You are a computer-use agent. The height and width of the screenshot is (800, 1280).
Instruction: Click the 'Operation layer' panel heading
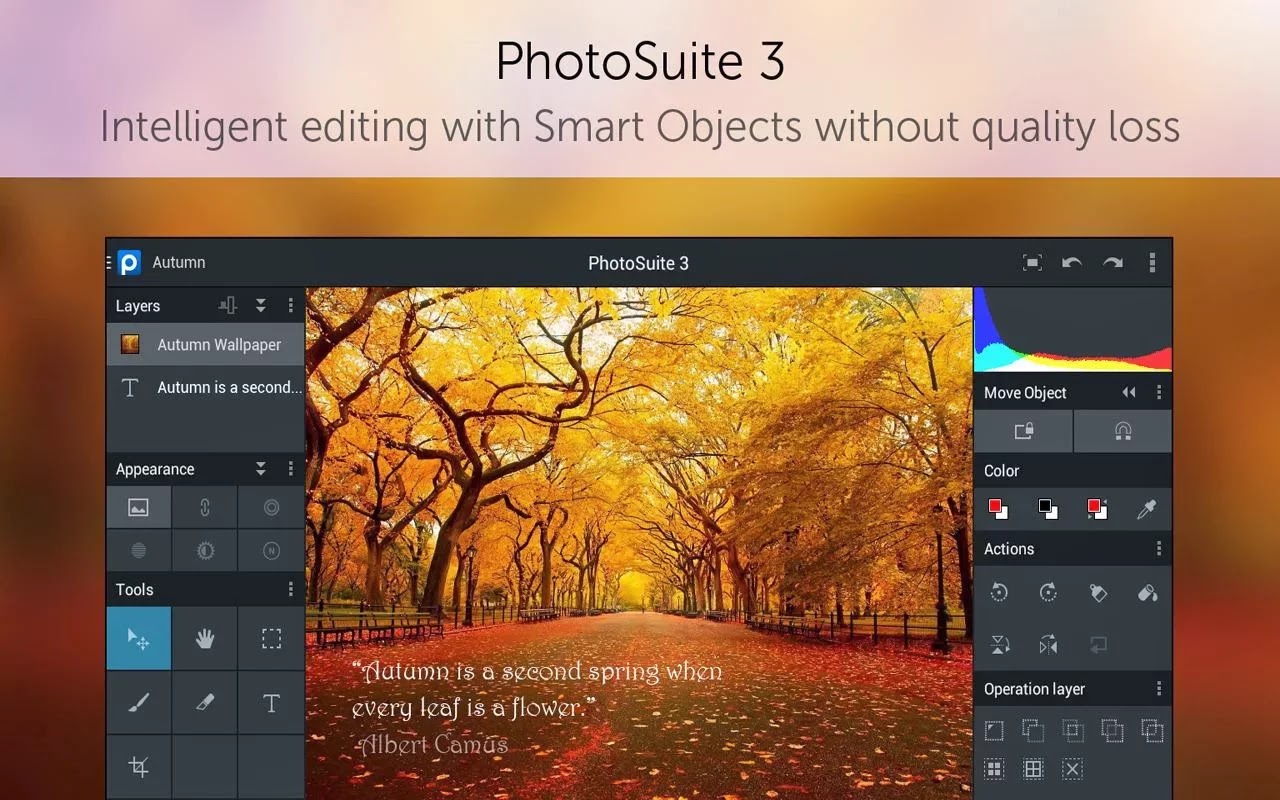[x=1034, y=689]
